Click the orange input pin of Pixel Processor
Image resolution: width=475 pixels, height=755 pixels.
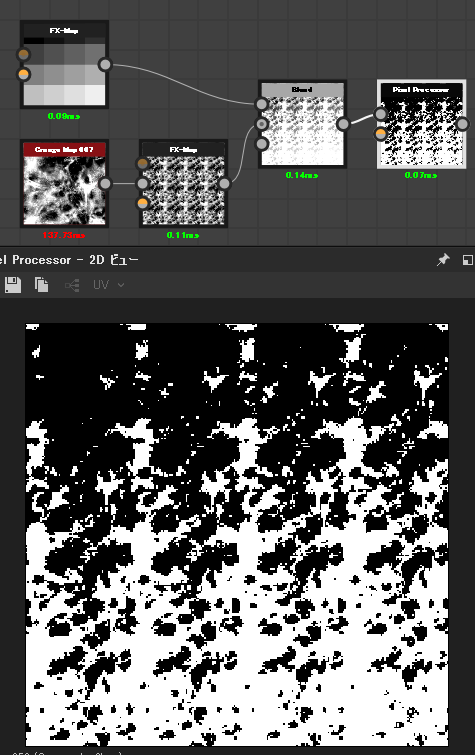coord(381,133)
